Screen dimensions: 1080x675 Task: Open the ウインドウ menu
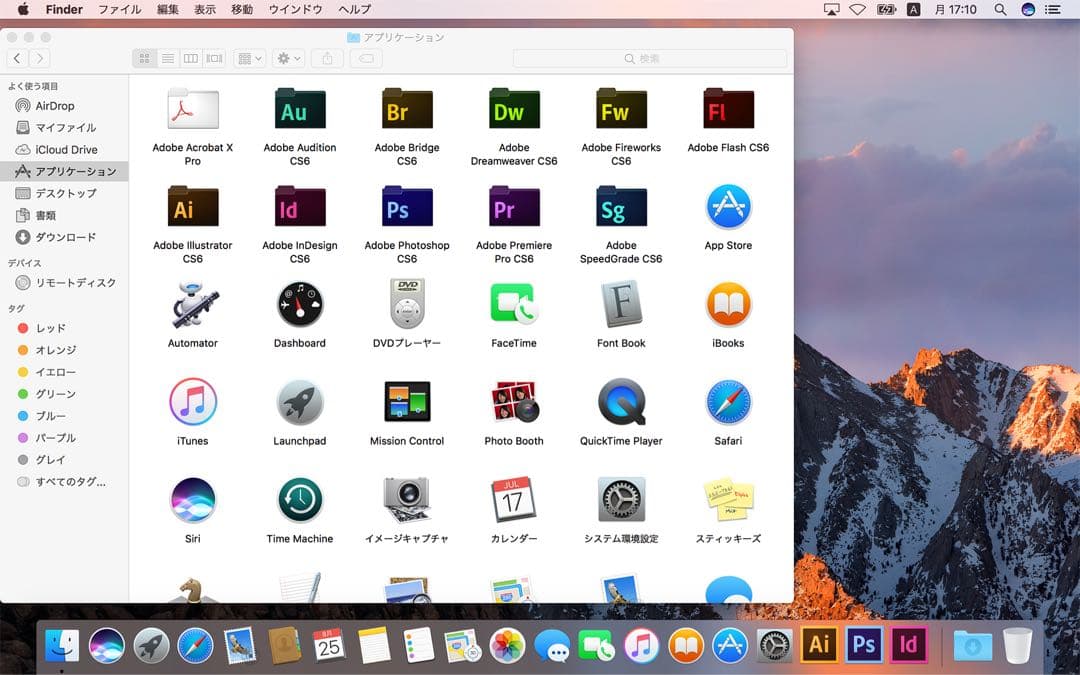(x=295, y=9)
